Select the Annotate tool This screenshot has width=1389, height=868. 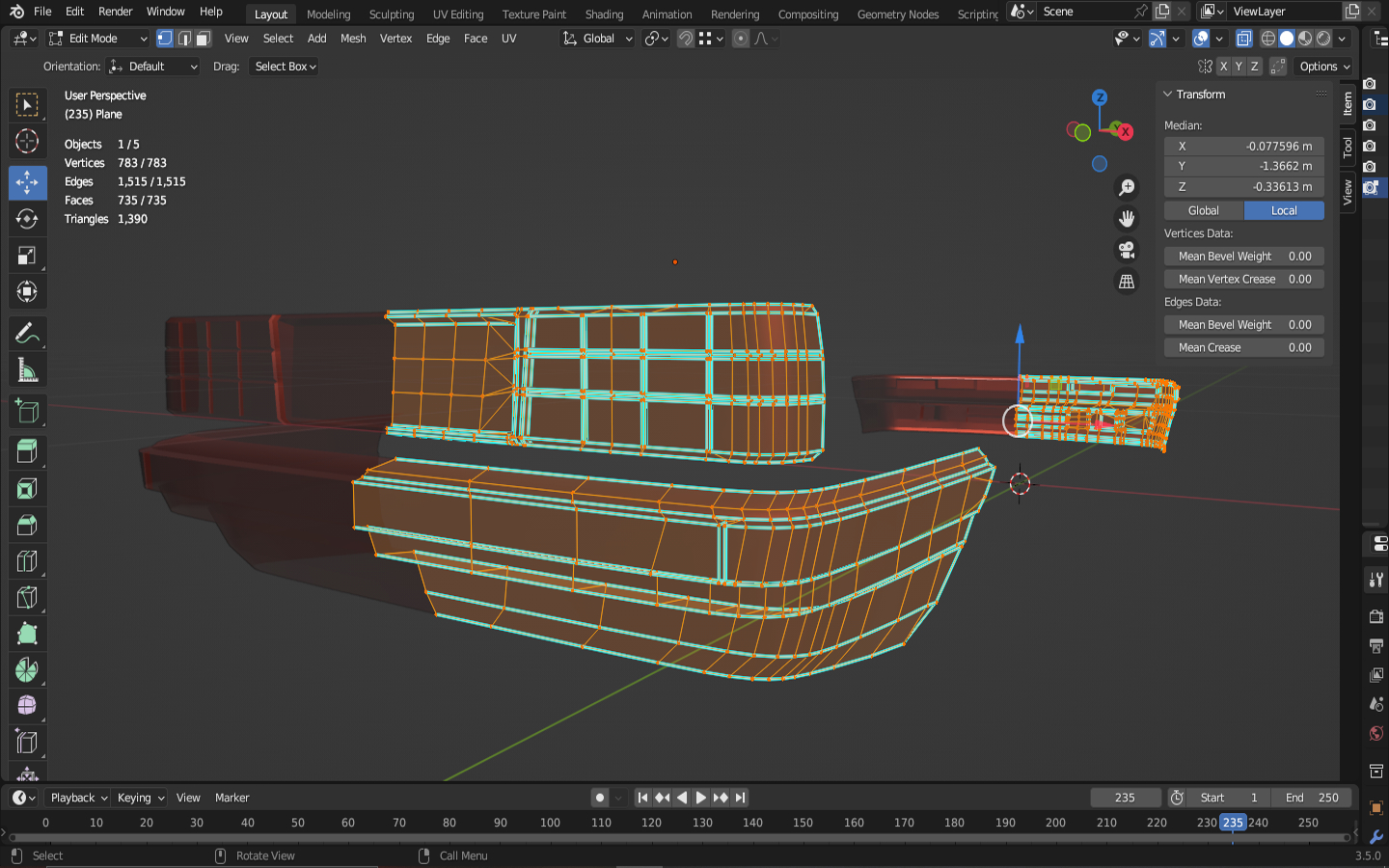[x=27, y=334]
